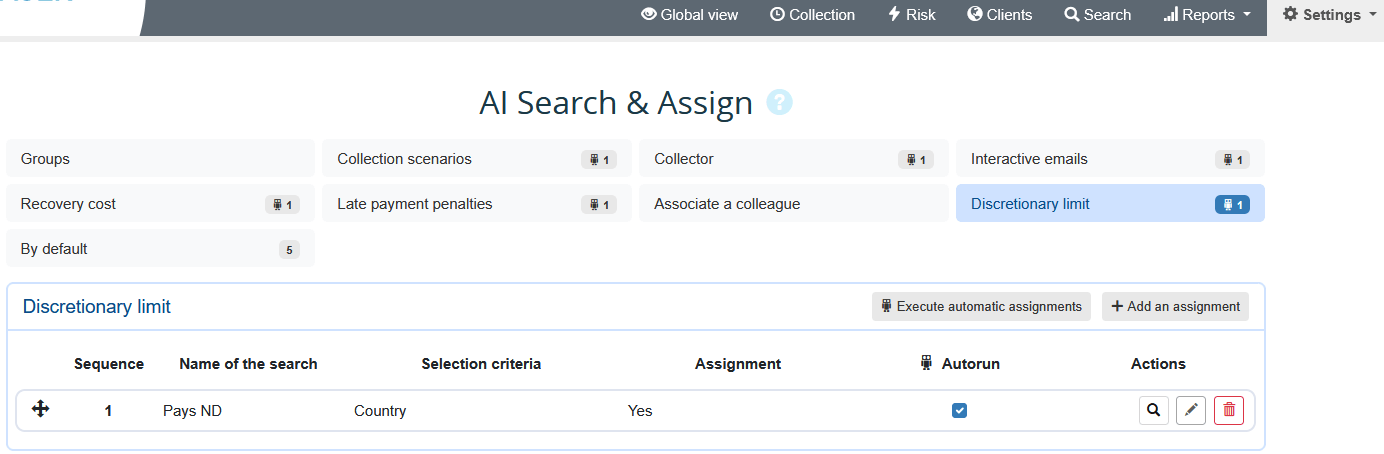Go to the Risk menu item
Image resolution: width=1384 pixels, height=454 pixels.
tap(912, 15)
